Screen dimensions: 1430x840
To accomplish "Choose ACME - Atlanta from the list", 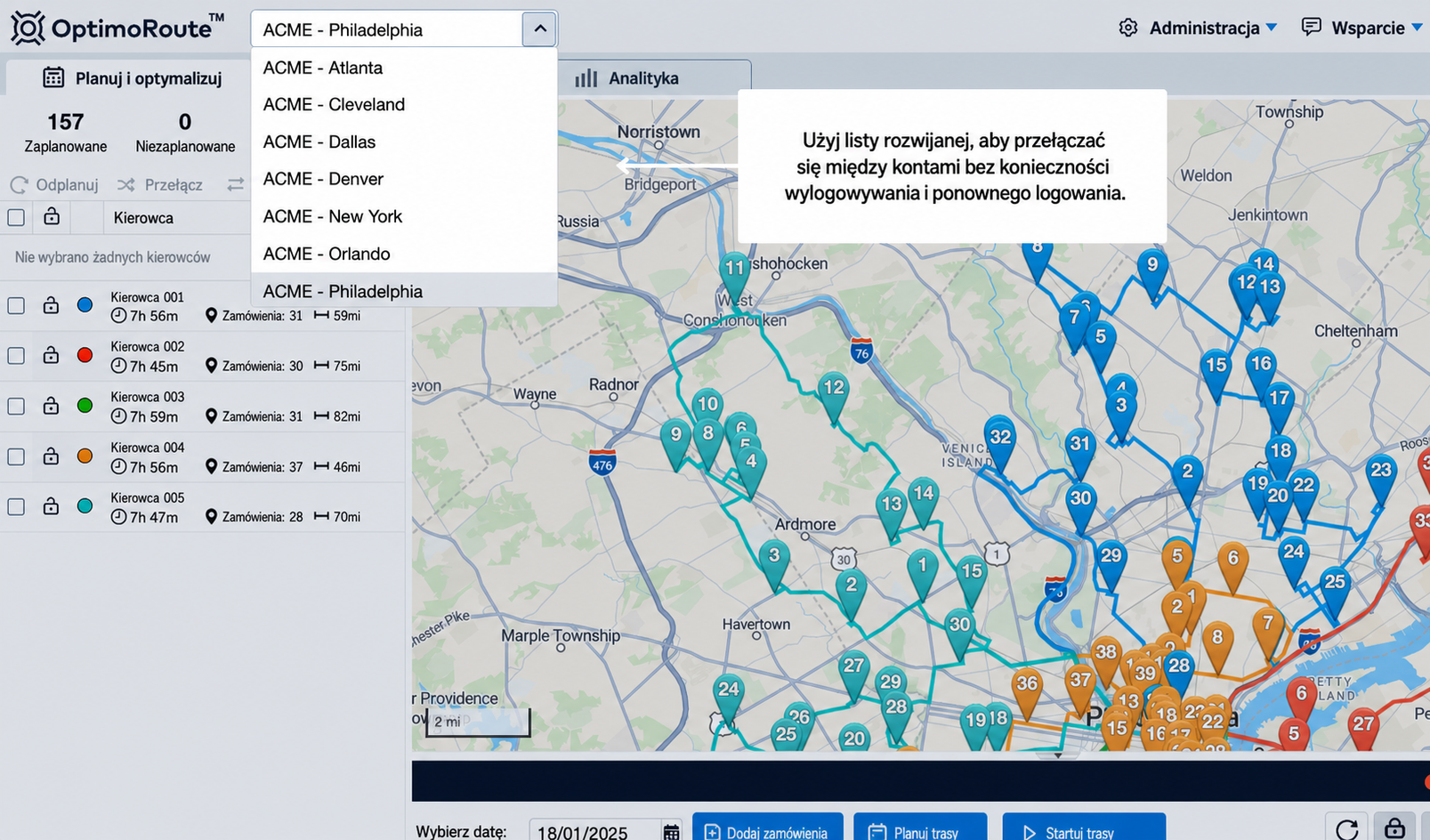I will (404, 68).
